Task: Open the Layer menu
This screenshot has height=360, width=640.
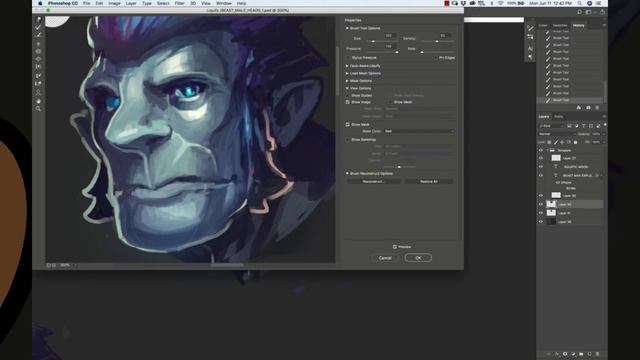Action: [131, 3]
